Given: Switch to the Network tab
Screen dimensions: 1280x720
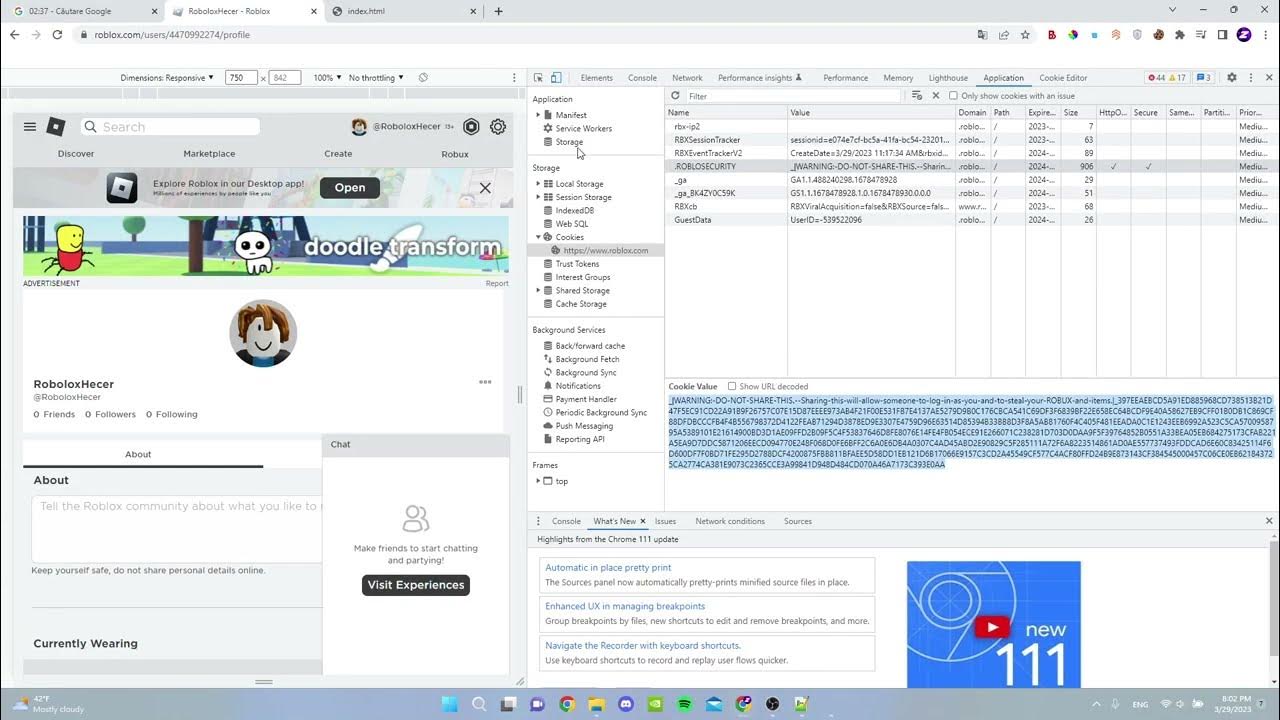Looking at the screenshot, I should 687,78.
